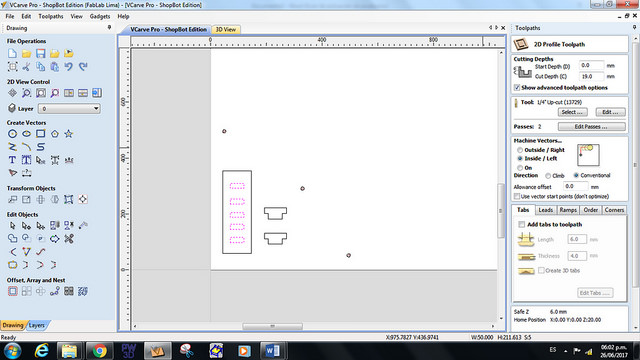Screen dimensions: 640x360
Task: Select the Draw Polygon tool
Action: (55, 134)
